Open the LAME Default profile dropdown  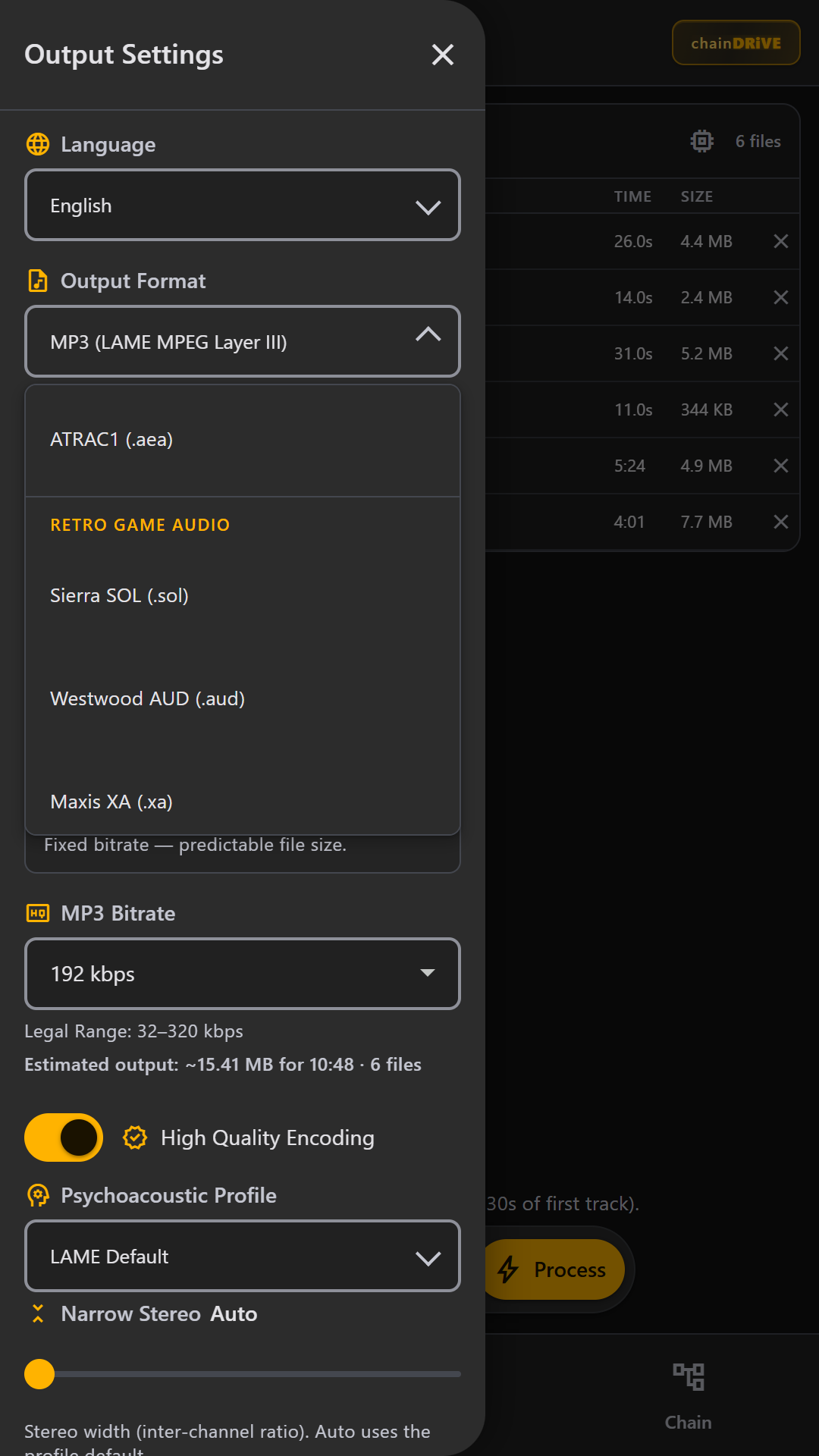point(243,1256)
